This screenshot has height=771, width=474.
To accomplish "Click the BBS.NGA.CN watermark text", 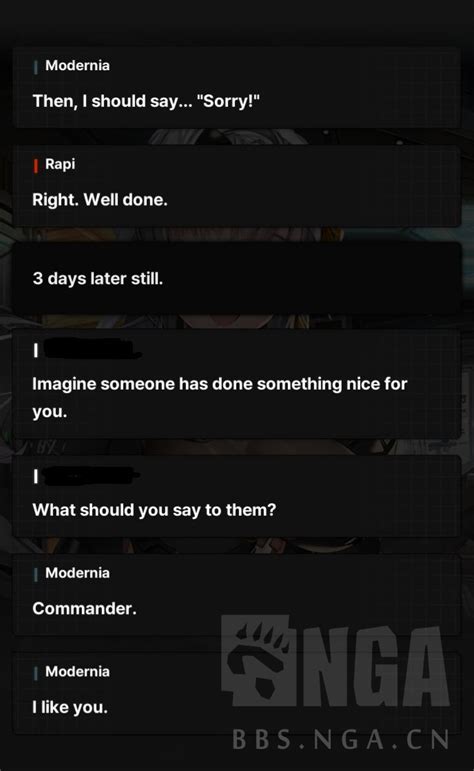I will (x=340, y=740).
